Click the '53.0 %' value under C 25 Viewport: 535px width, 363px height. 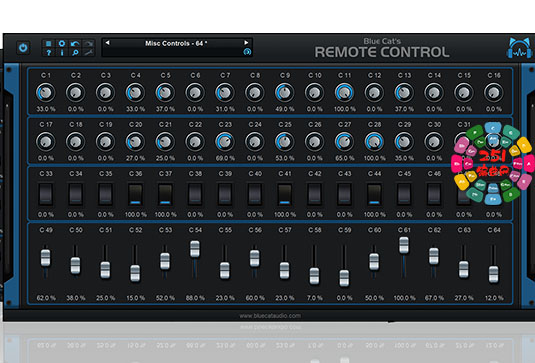pos(285,158)
